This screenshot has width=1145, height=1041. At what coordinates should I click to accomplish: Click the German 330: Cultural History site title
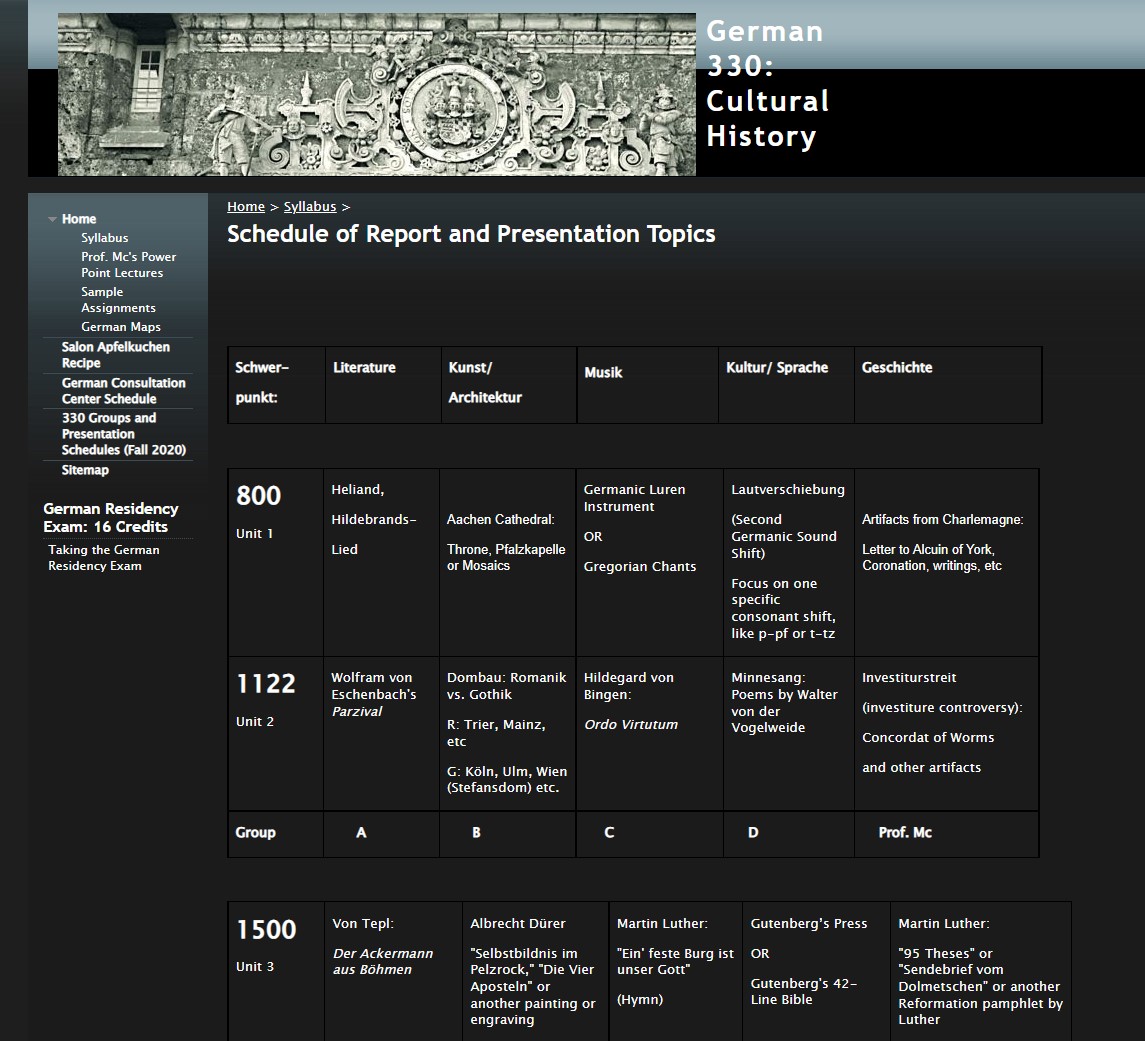pyautogui.click(x=767, y=84)
